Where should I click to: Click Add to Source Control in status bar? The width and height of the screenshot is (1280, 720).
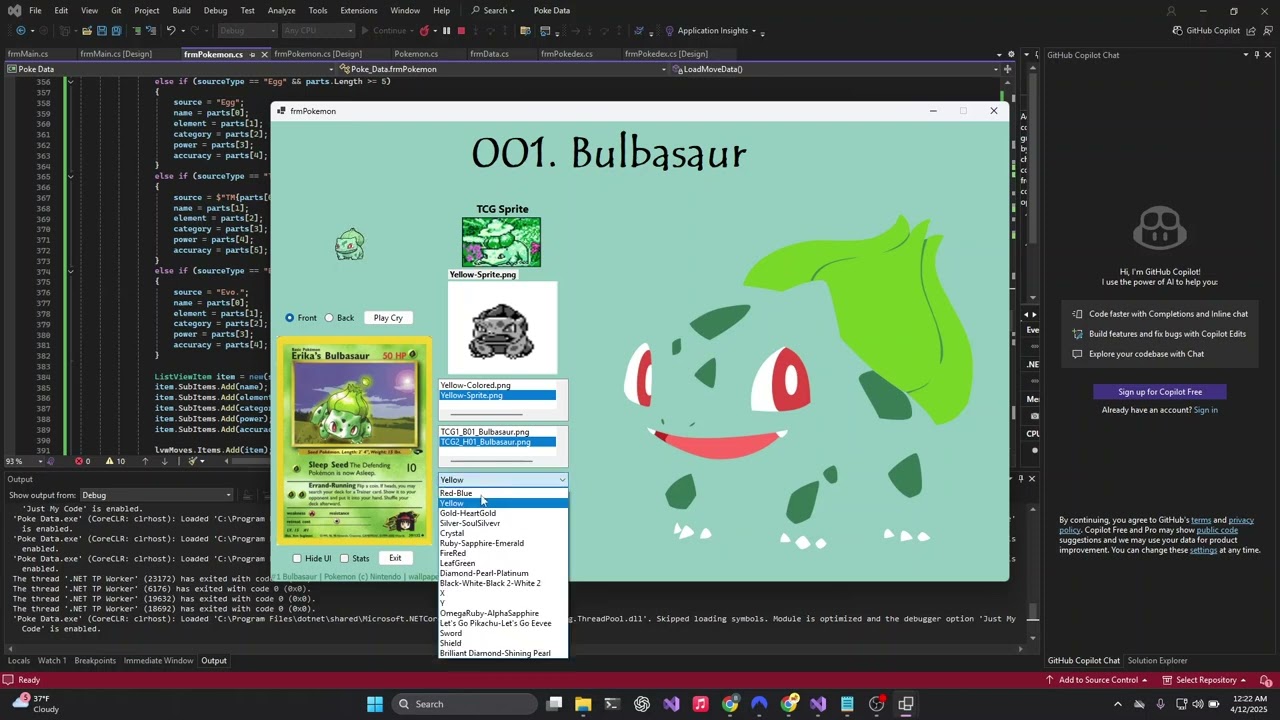coord(1098,680)
